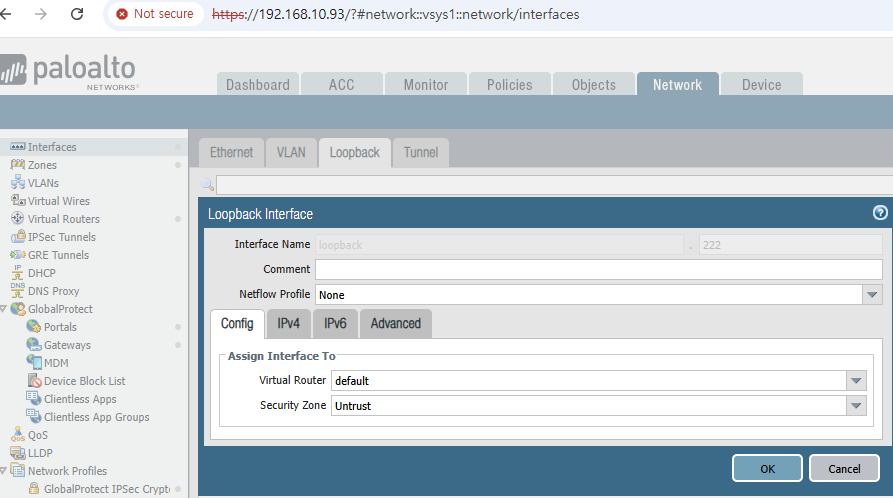Click the Not secure warning badge
The width and height of the screenshot is (893, 498).
coord(155,14)
